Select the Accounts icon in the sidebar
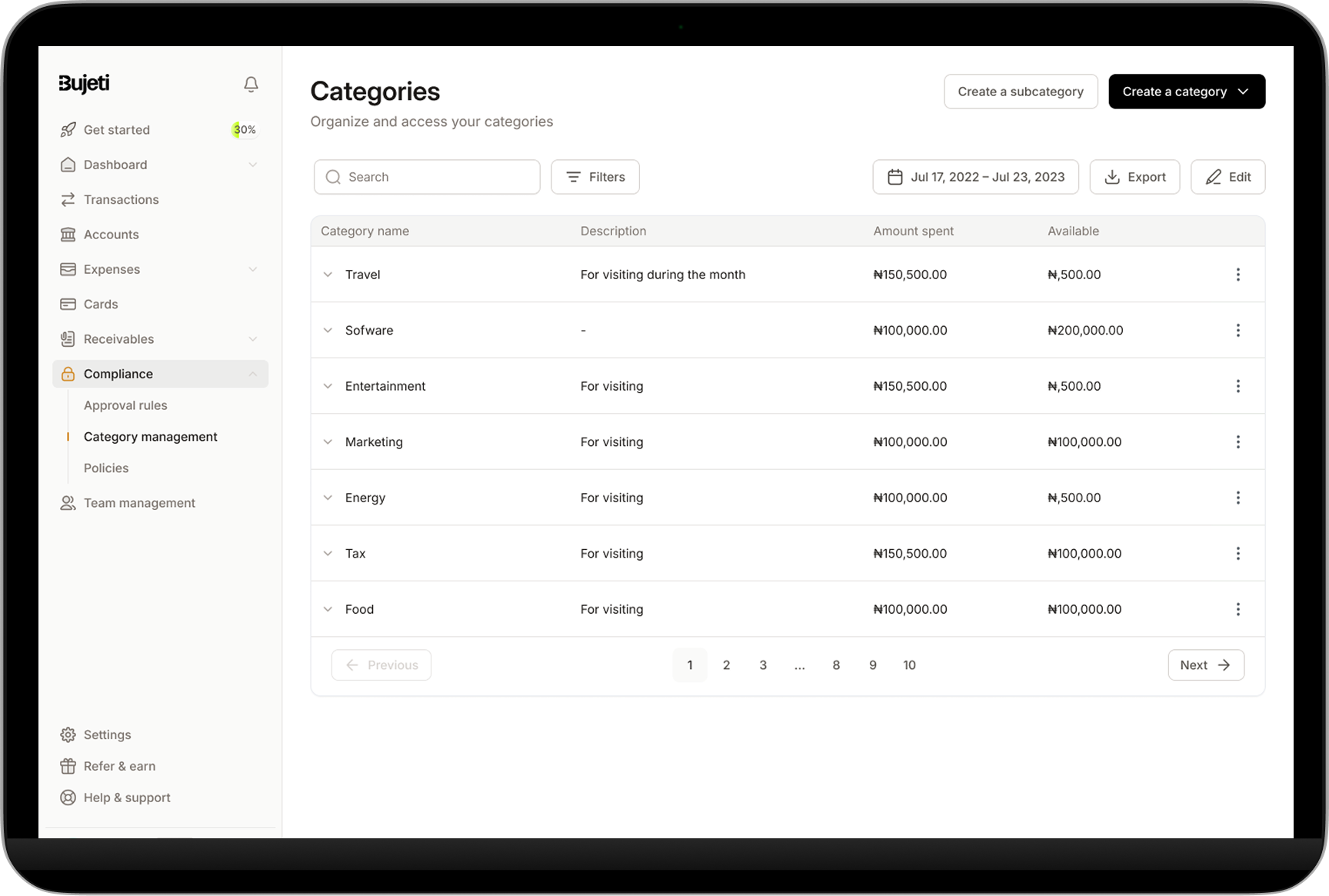 pos(68,234)
